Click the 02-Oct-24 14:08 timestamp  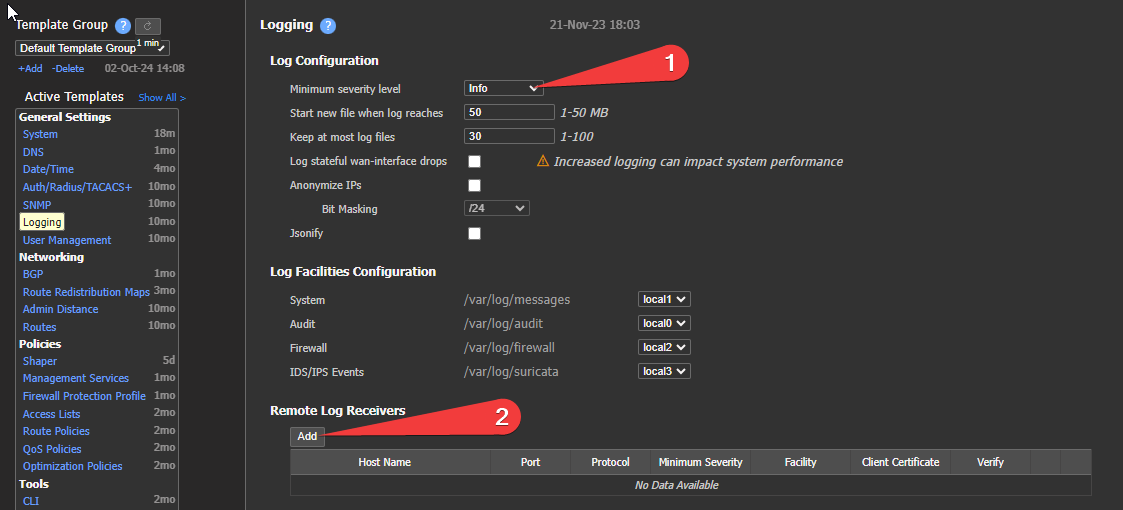click(145, 69)
